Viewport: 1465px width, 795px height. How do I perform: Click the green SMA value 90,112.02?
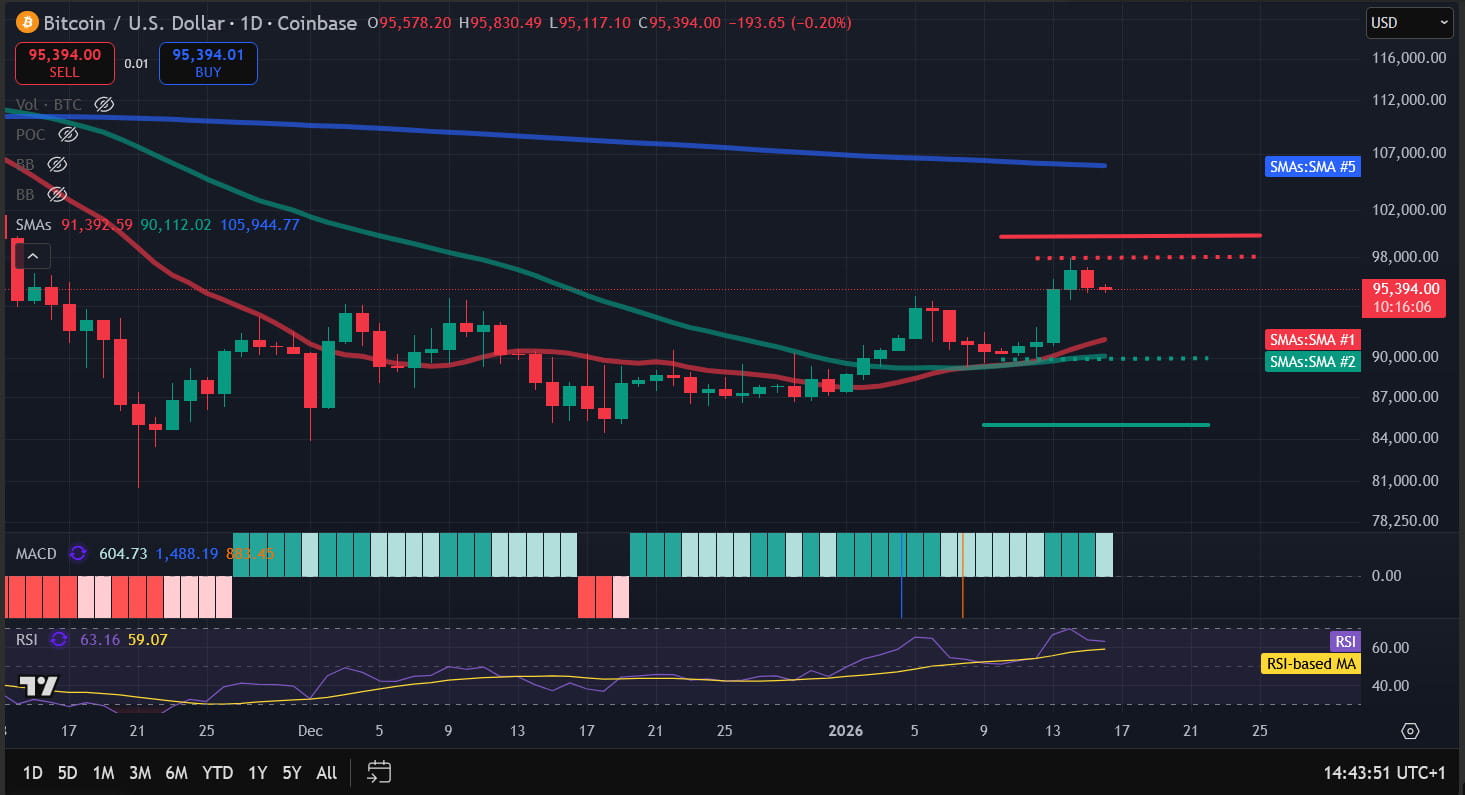click(175, 225)
